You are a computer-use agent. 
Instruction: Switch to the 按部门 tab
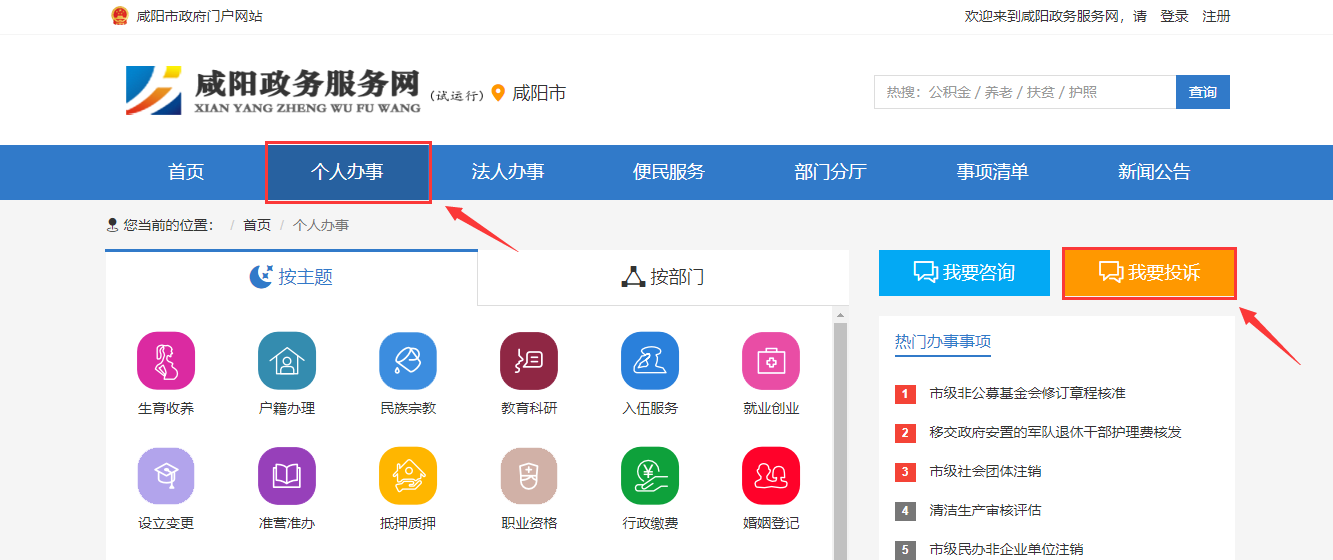[x=663, y=277]
